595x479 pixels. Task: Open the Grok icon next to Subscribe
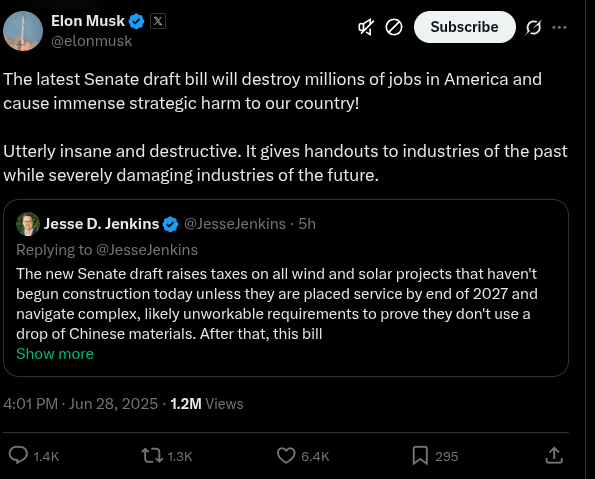tap(534, 27)
